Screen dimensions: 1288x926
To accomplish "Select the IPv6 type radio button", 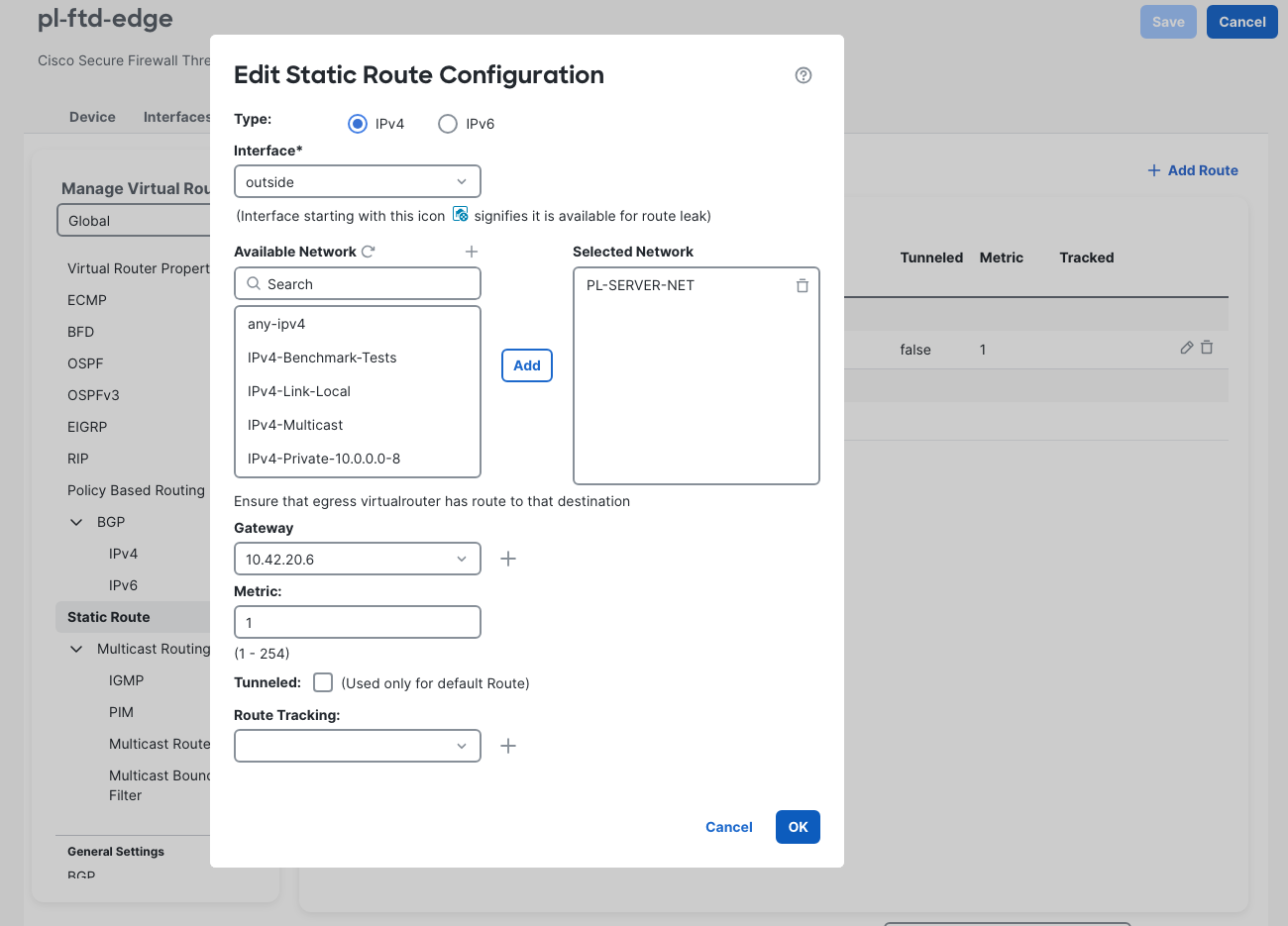I will tap(448, 124).
